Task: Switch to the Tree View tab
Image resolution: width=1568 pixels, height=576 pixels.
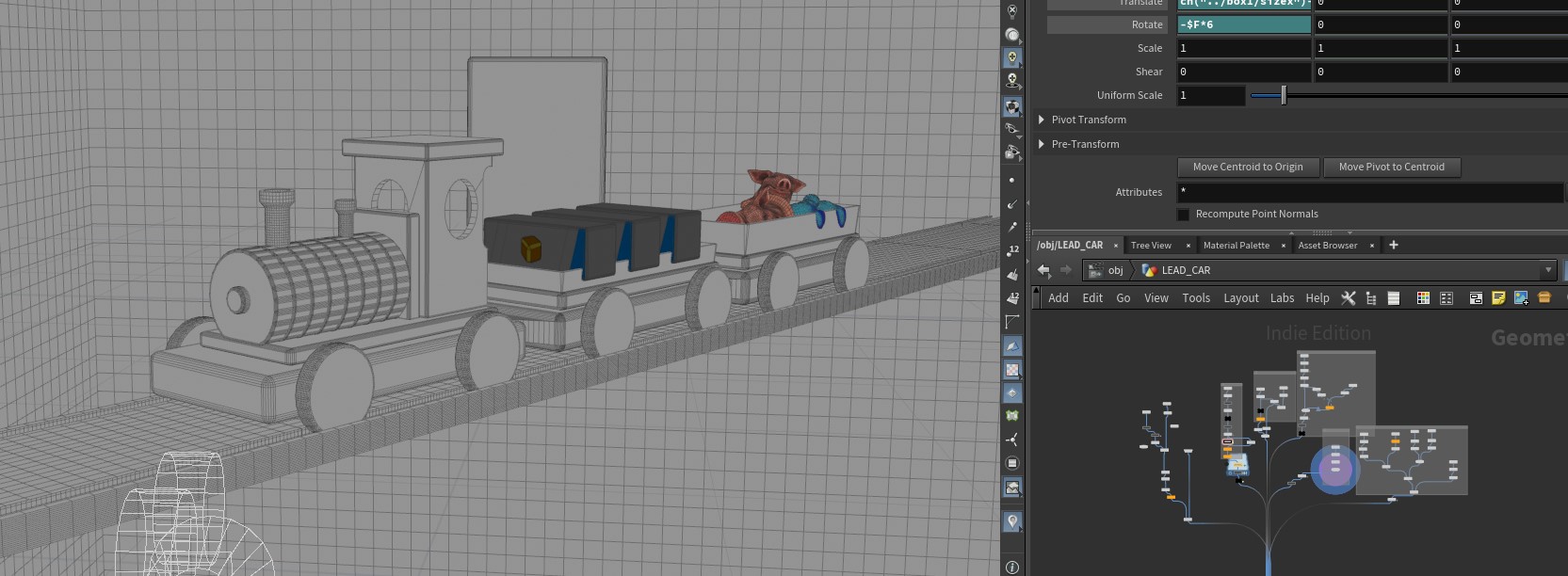Action: tap(1151, 246)
